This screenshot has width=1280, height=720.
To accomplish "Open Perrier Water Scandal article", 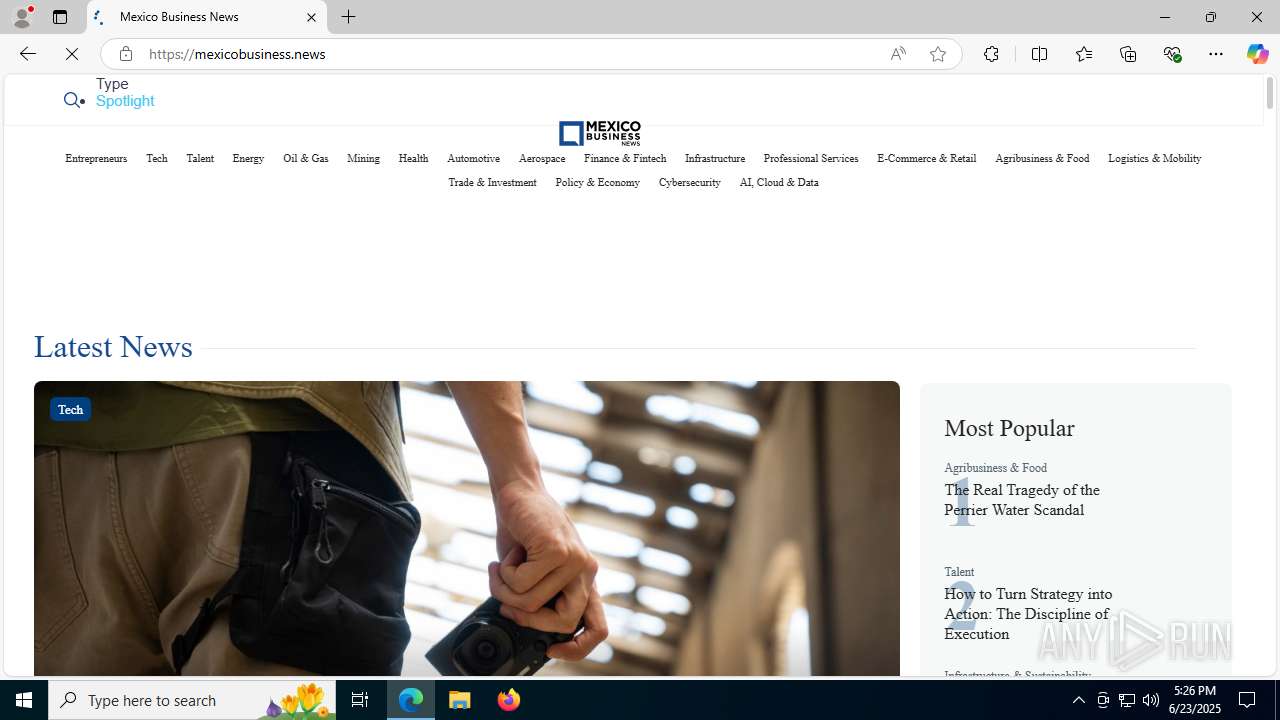I will pyautogui.click(x=1021, y=500).
